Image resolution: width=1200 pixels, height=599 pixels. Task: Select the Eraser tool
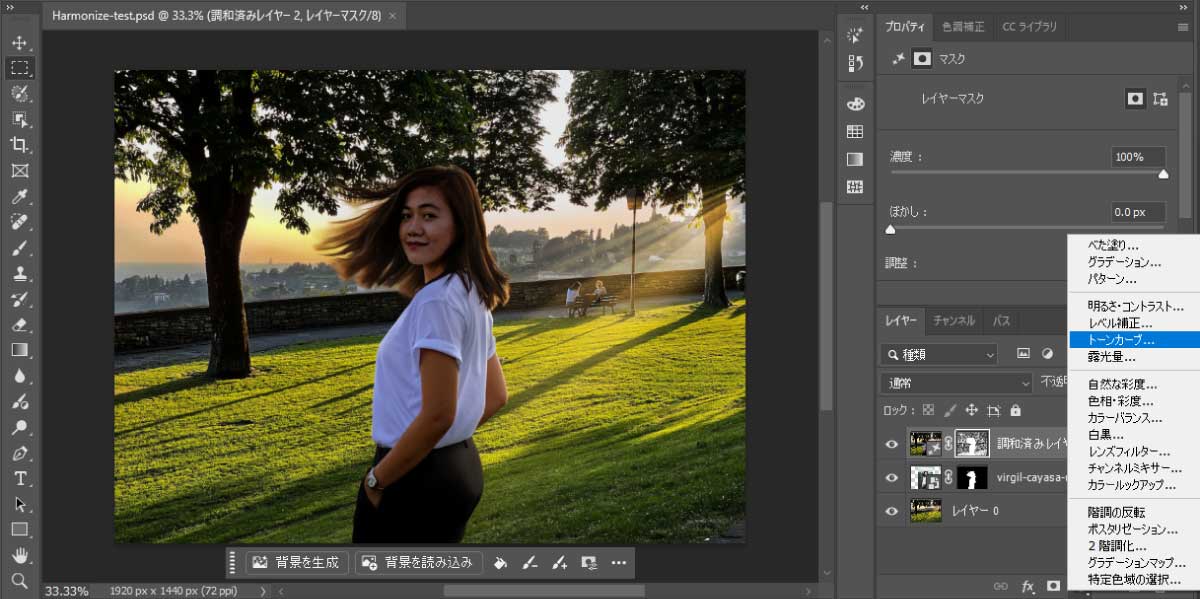19,325
